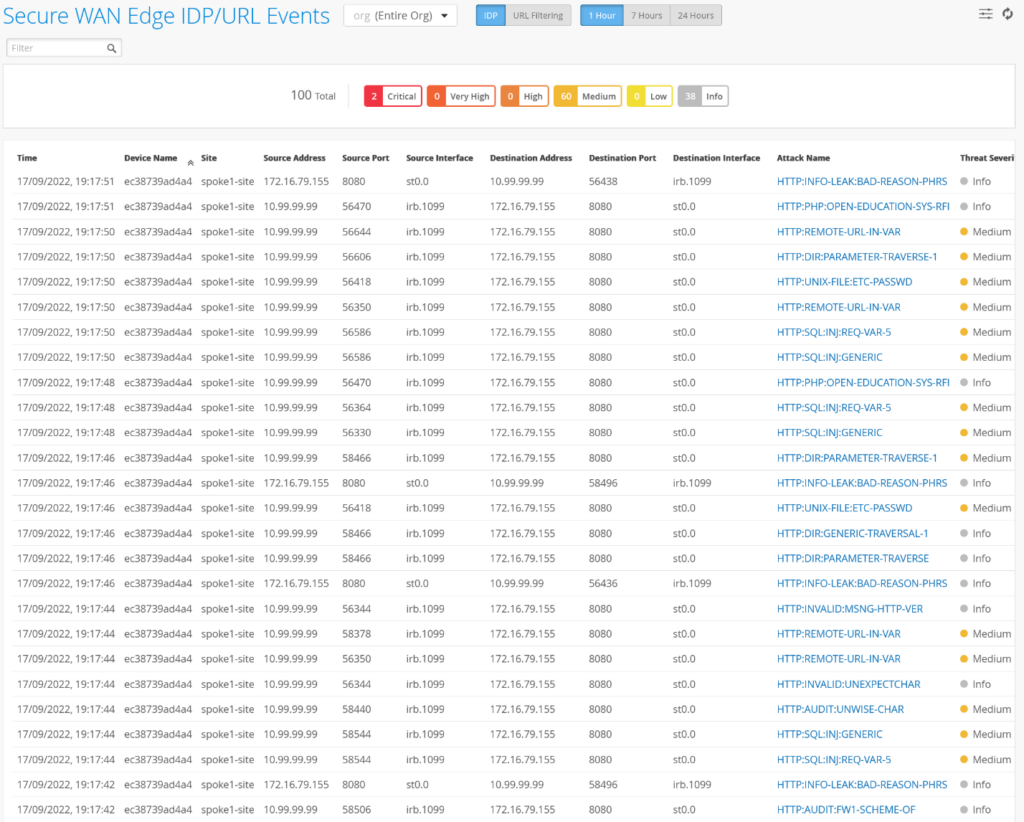Click source port 56364 cell
Image resolution: width=1024 pixels, height=822 pixels.
tap(357, 407)
